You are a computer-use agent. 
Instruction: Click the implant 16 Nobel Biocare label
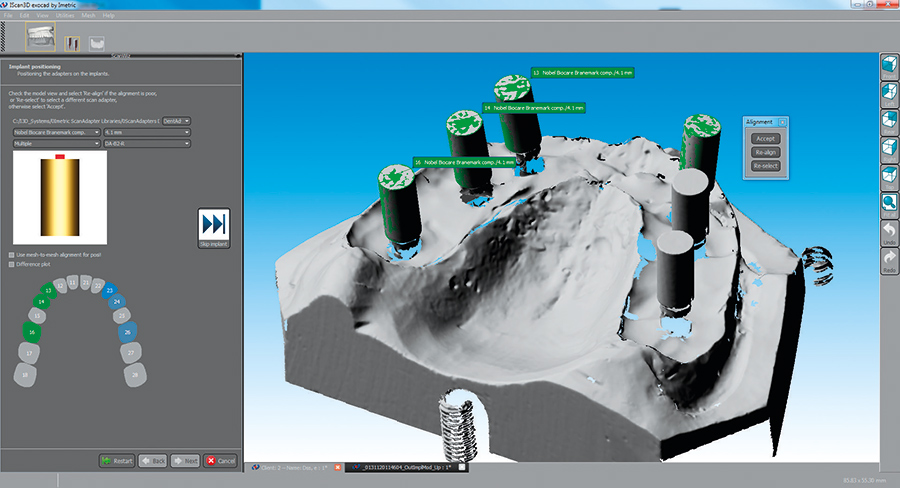pyautogui.click(x=464, y=162)
